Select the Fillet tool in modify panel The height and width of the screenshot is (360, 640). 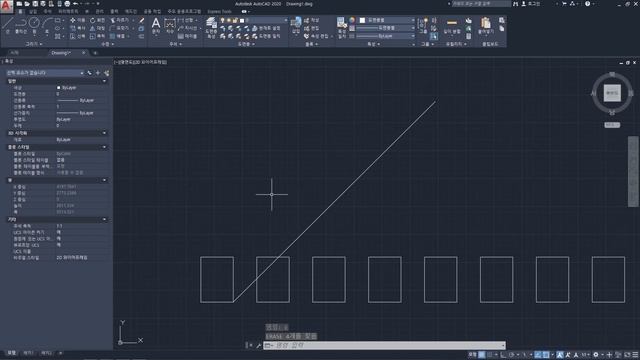point(120,28)
